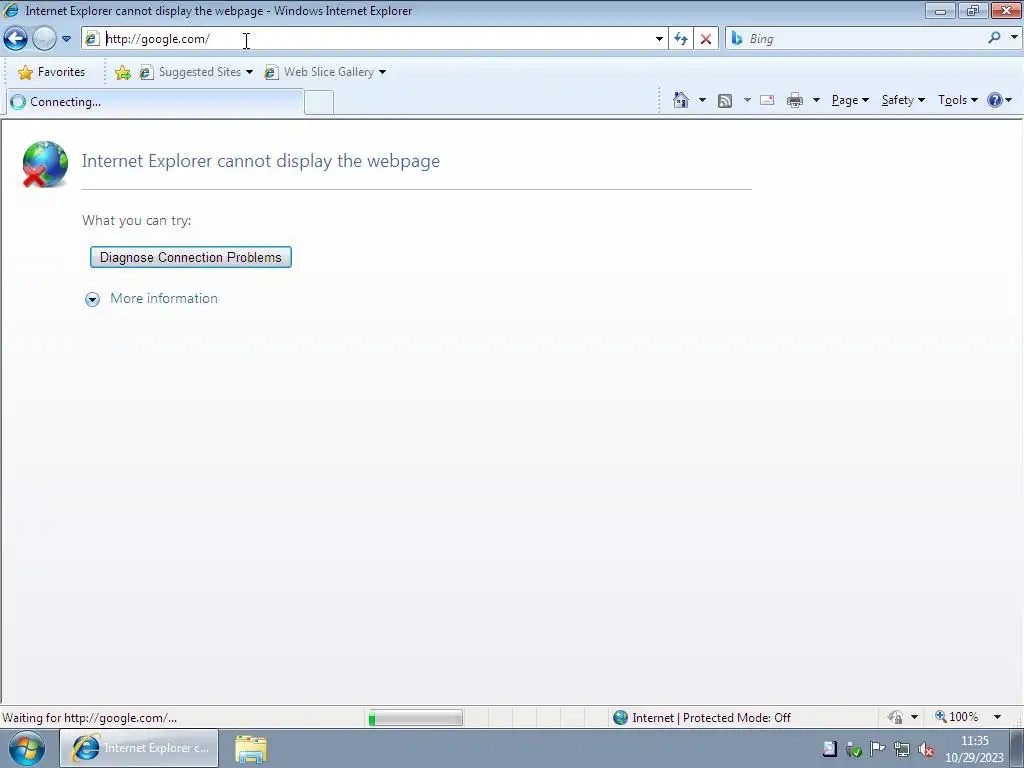Expand the Home button dropdown arrow
The image size is (1024, 768).
tap(702, 100)
